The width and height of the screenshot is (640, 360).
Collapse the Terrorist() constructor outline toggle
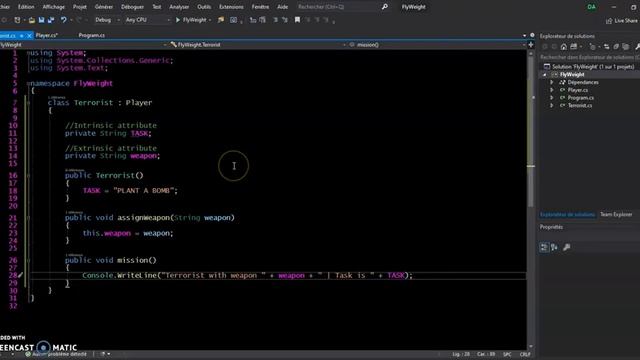coord(28,176)
